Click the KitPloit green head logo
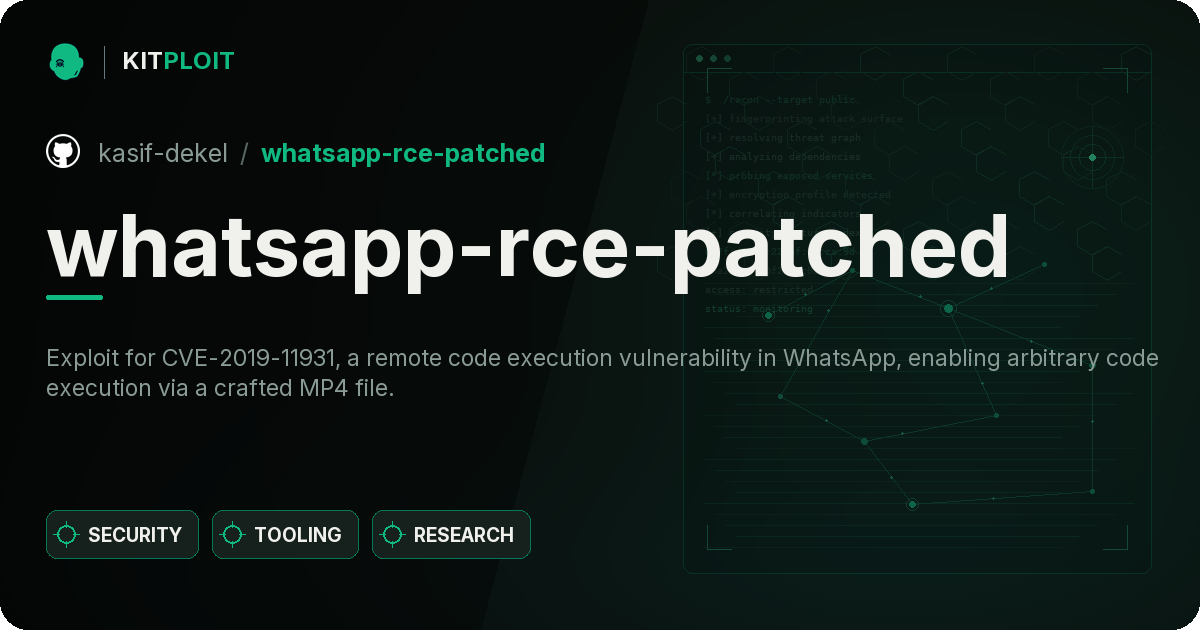Viewport: 1200px width, 630px height. [x=66, y=61]
